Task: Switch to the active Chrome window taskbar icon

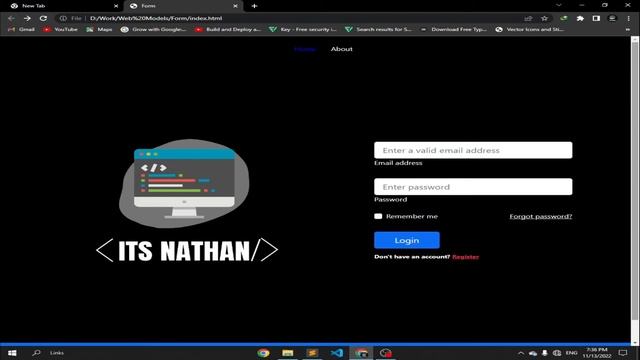Action: pyautogui.click(x=361, y=353)
